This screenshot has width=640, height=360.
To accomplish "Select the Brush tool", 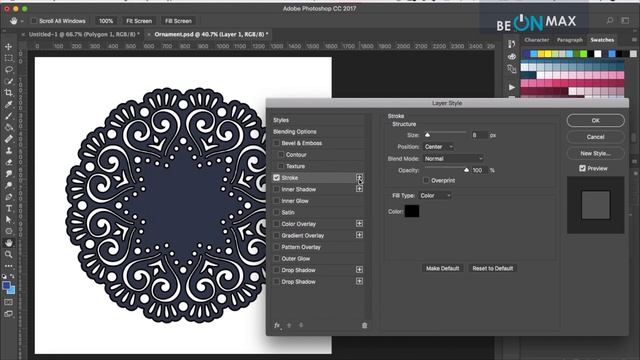I will (9, 116).
